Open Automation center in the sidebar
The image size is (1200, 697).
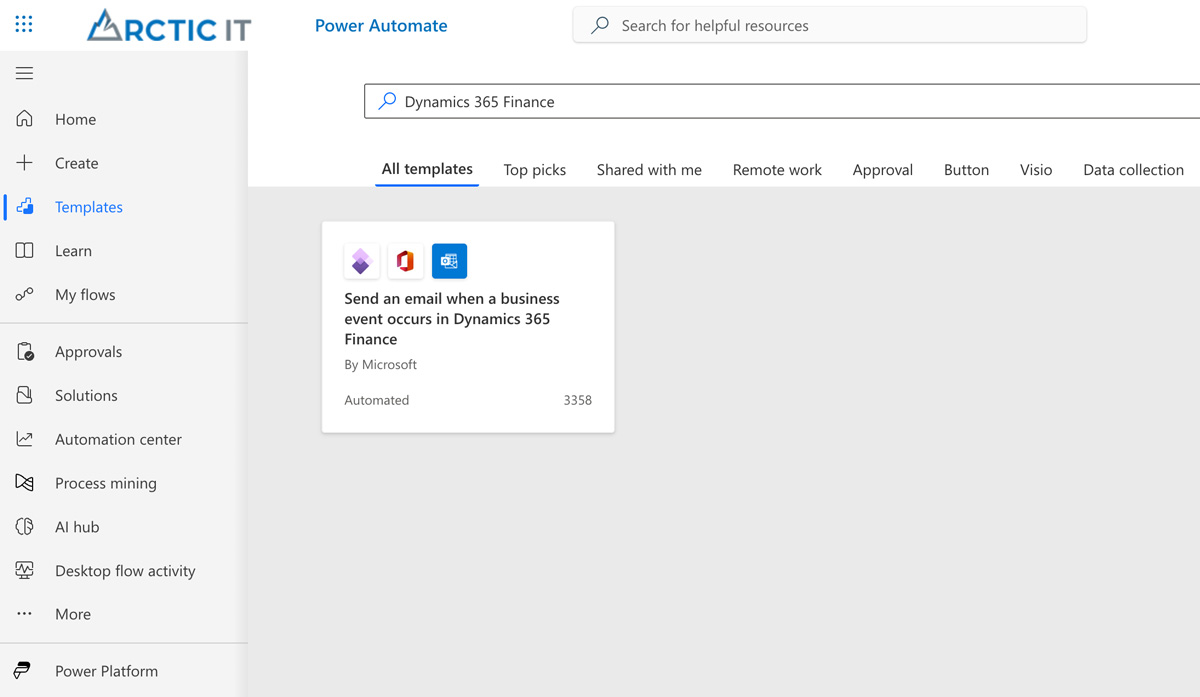pyautogui.click(x=118, y=439)
